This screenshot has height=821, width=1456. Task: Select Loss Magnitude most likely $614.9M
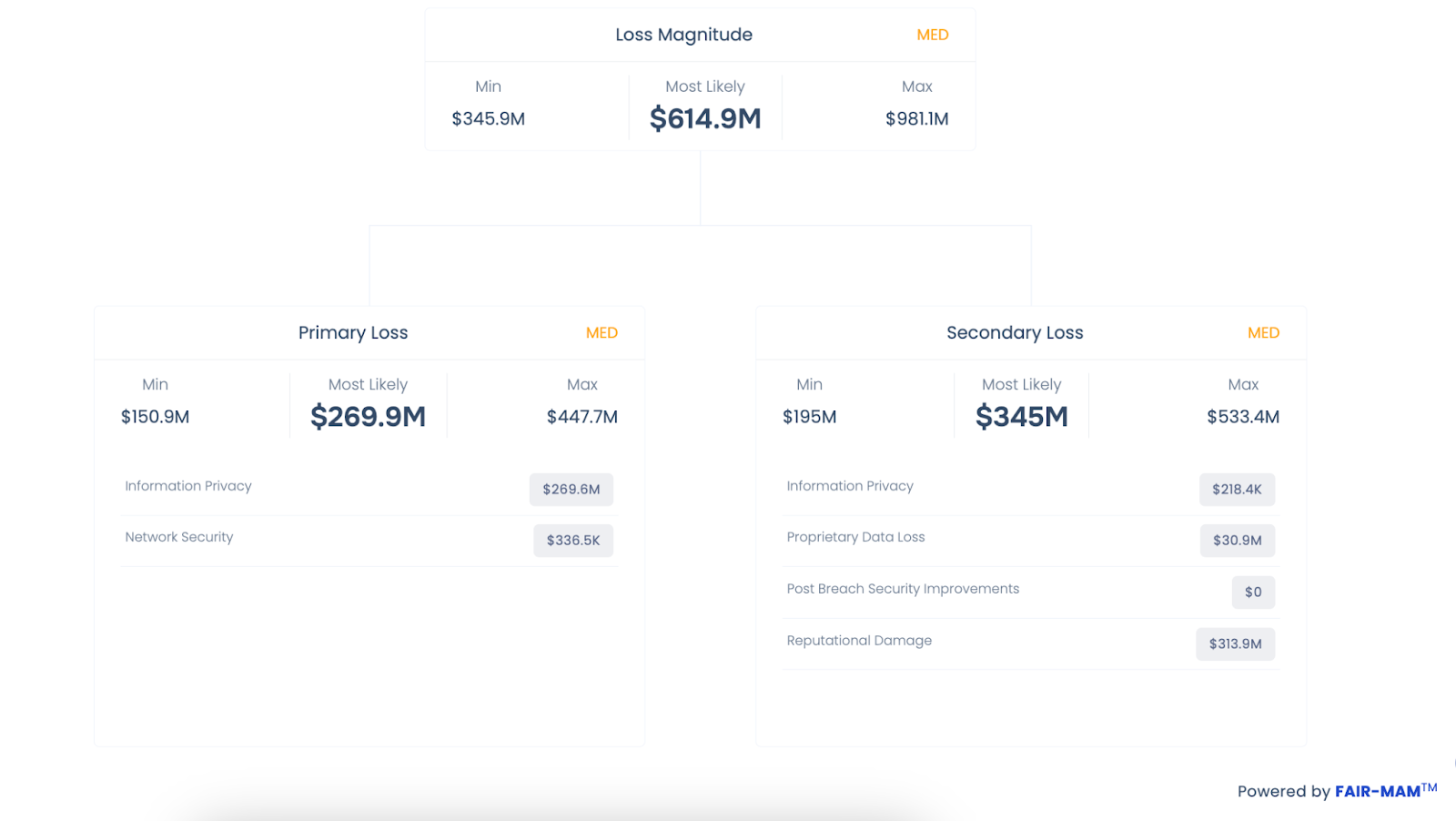click(x=705, y=118)
